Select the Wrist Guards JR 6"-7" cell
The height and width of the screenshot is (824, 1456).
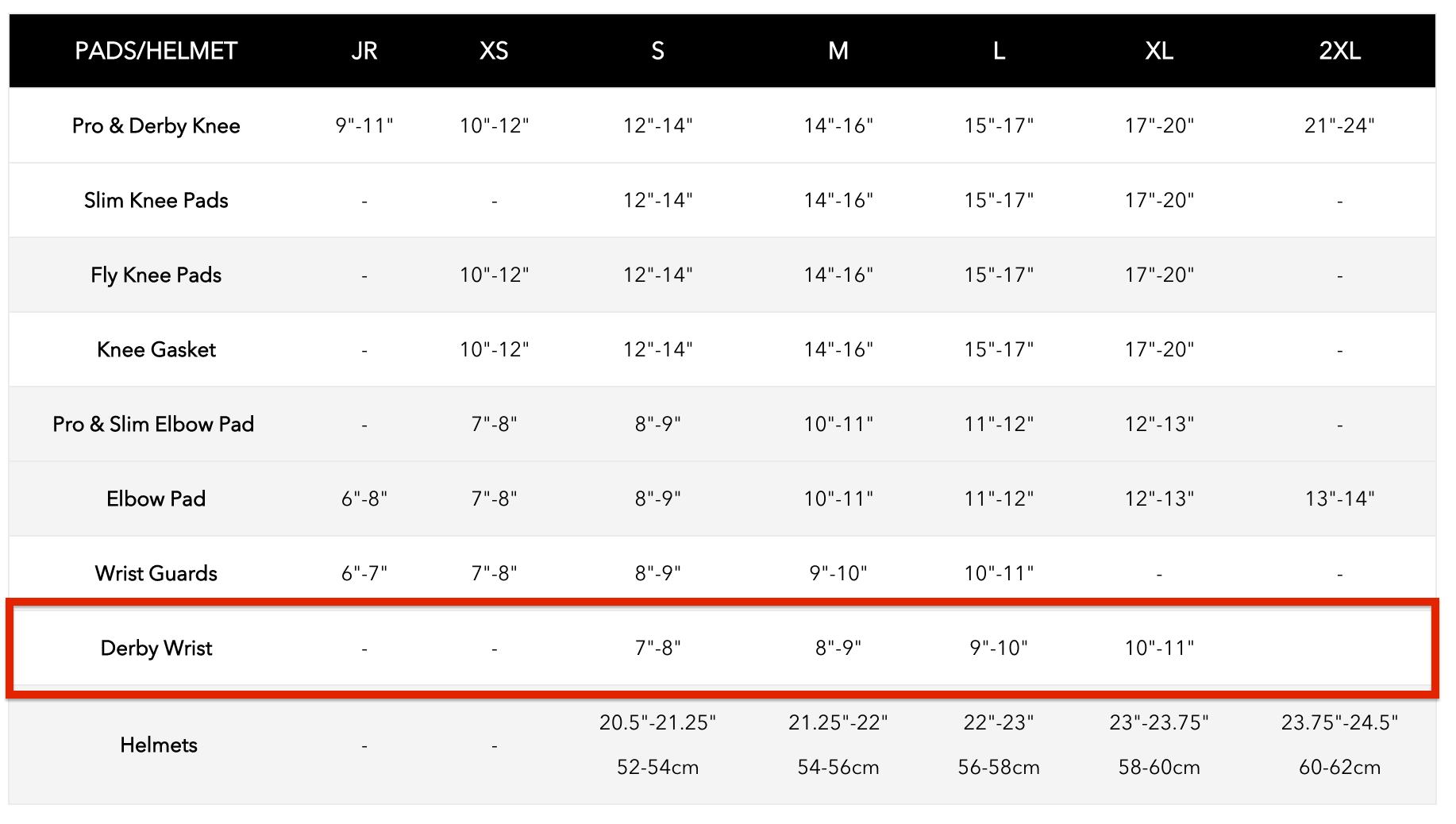(364, 573)
